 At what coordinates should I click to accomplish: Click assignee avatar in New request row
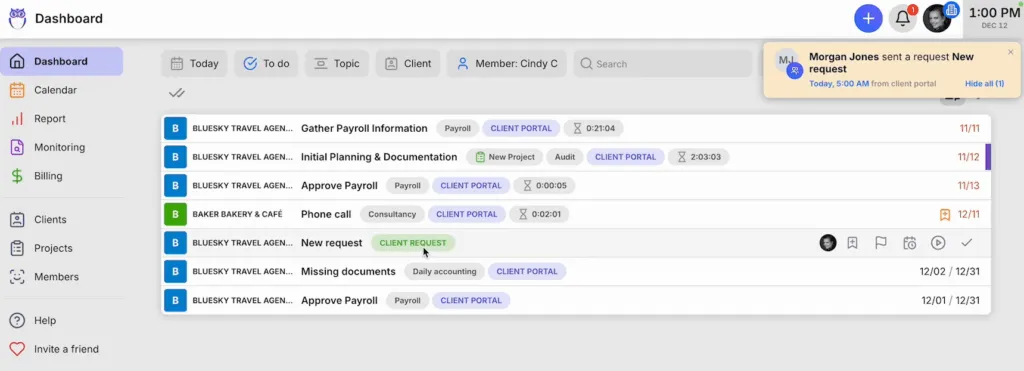pyautogui.click(x=828, y=243)
